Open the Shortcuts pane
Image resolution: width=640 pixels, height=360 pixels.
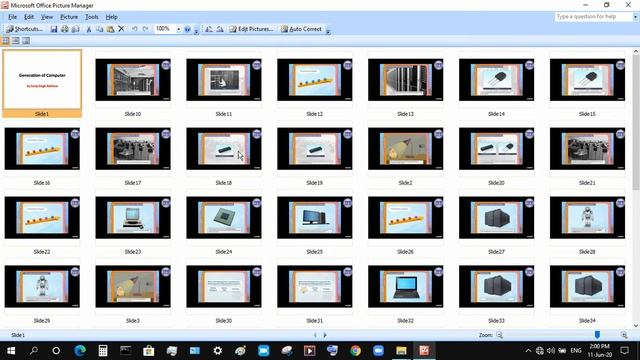[x=24, y=29]
